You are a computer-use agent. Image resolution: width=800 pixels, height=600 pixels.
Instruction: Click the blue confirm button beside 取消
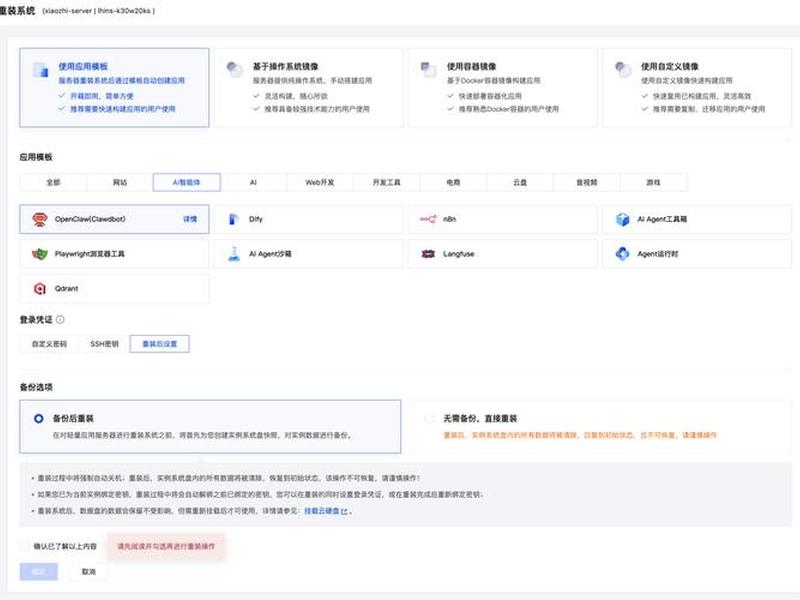coord(39,571)
